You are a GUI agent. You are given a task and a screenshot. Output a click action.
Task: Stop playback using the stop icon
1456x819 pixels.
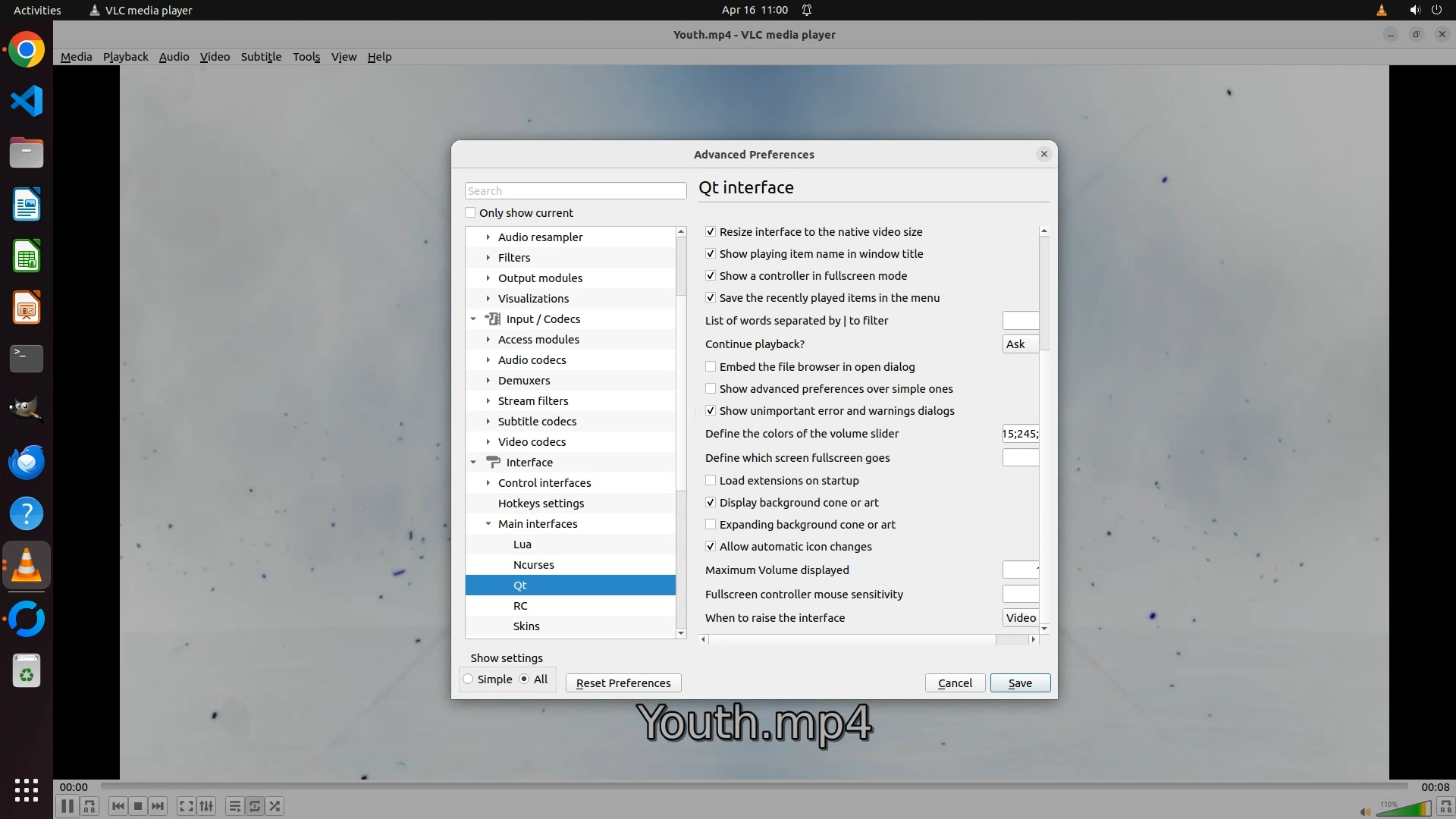click(x=138, y=806)
